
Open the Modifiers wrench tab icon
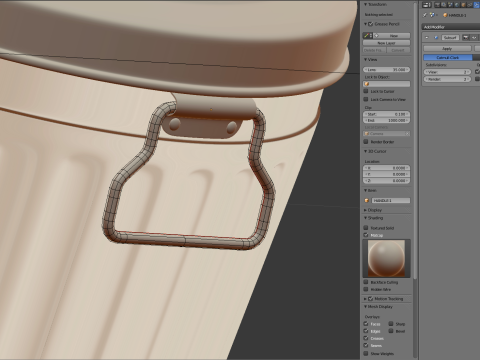click(476, 5)
